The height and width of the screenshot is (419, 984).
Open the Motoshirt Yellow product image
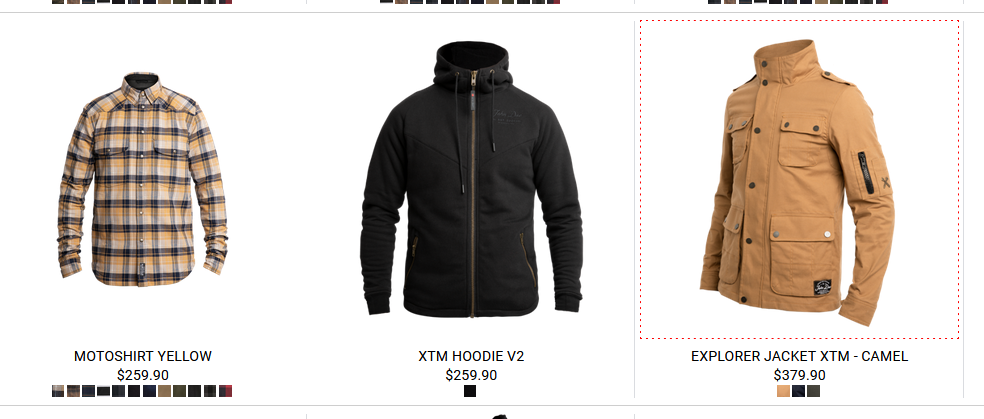(142, 179)
